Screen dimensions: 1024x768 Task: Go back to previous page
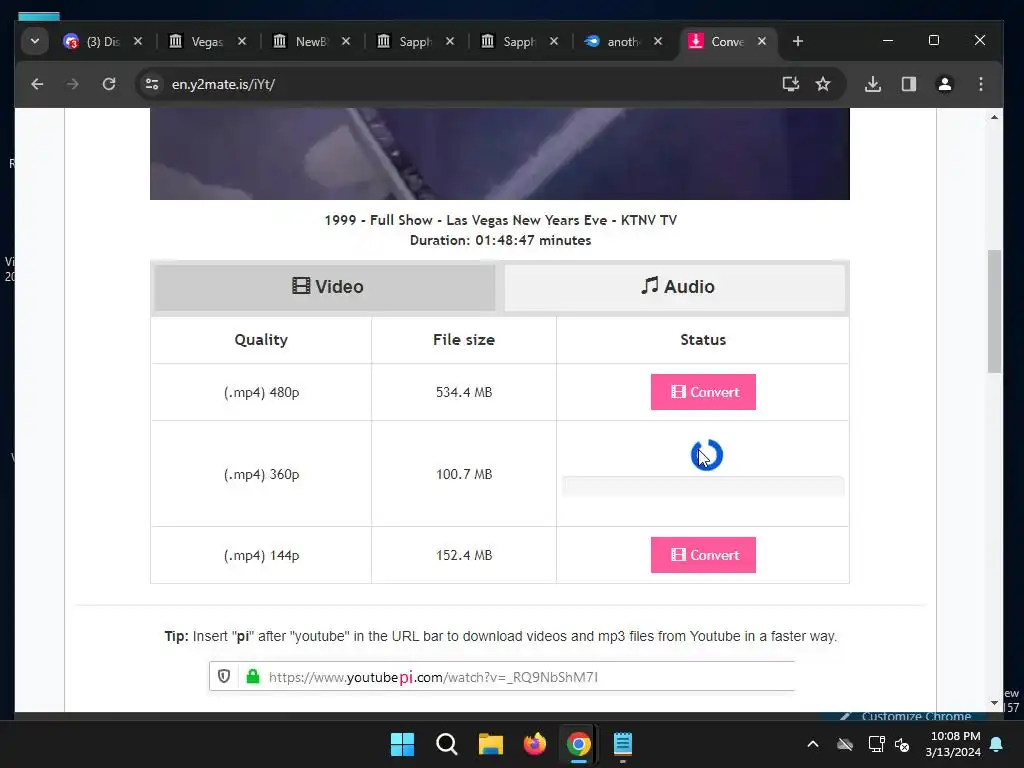37,84
